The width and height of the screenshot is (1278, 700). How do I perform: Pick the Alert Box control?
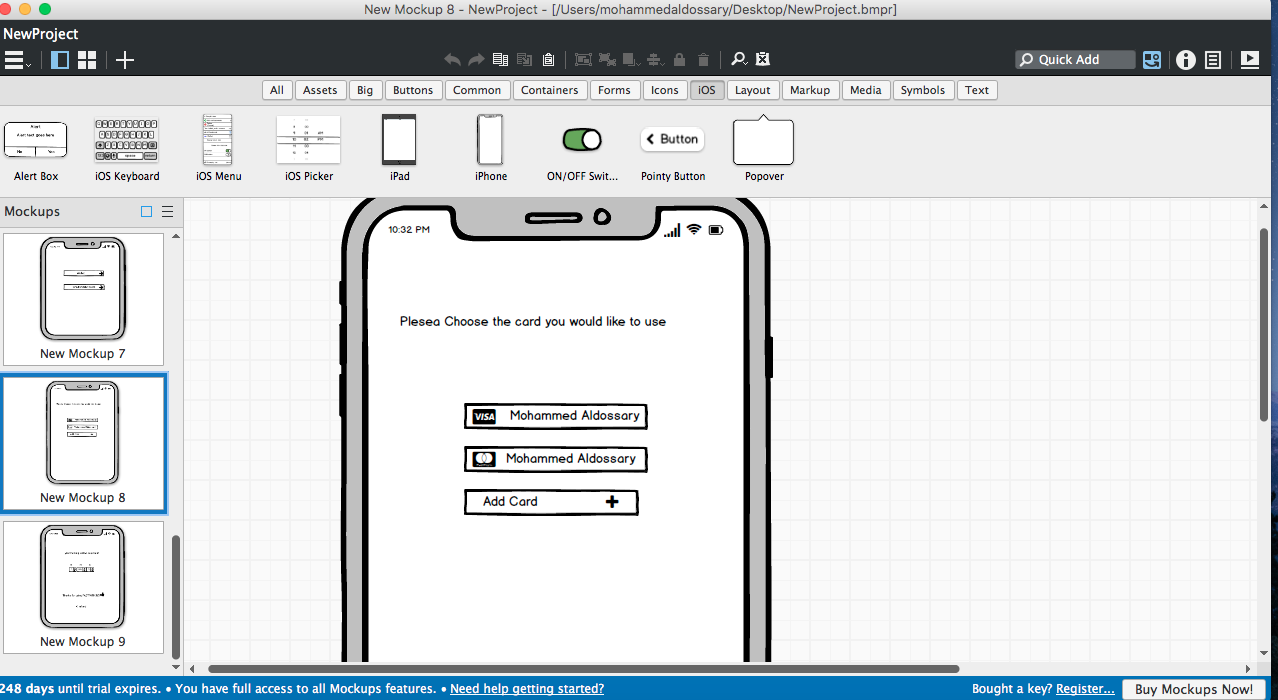click(x=36, y=148)
